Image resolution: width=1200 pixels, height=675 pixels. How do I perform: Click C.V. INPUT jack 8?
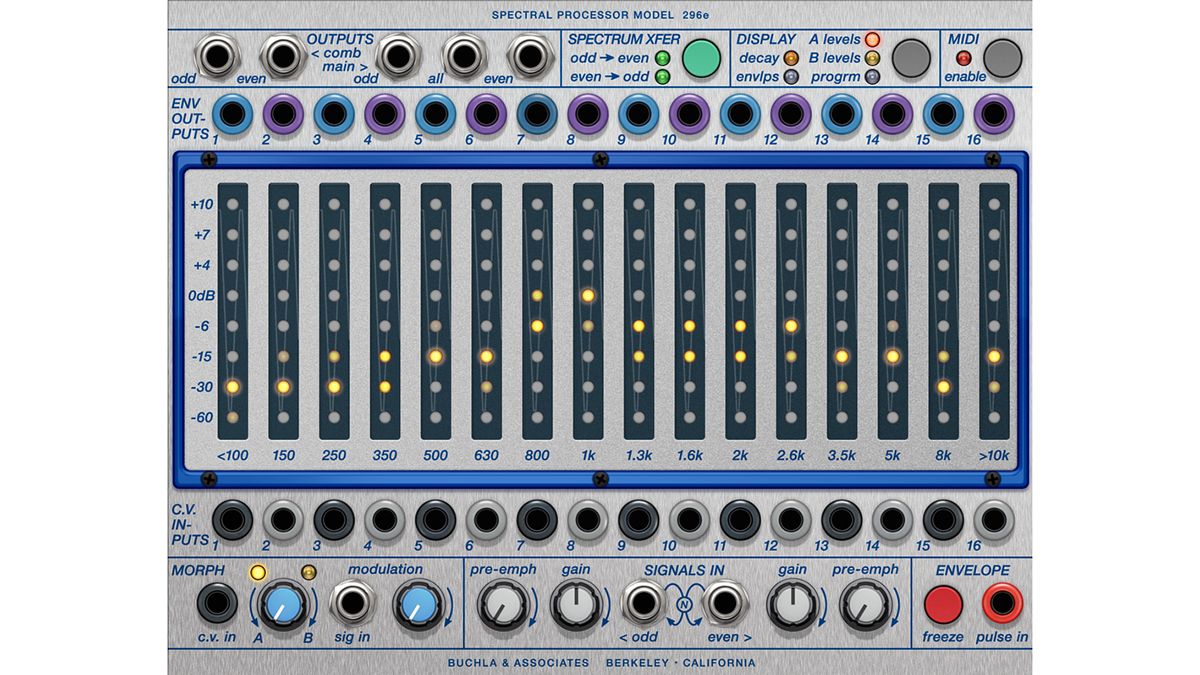(590, 521)
